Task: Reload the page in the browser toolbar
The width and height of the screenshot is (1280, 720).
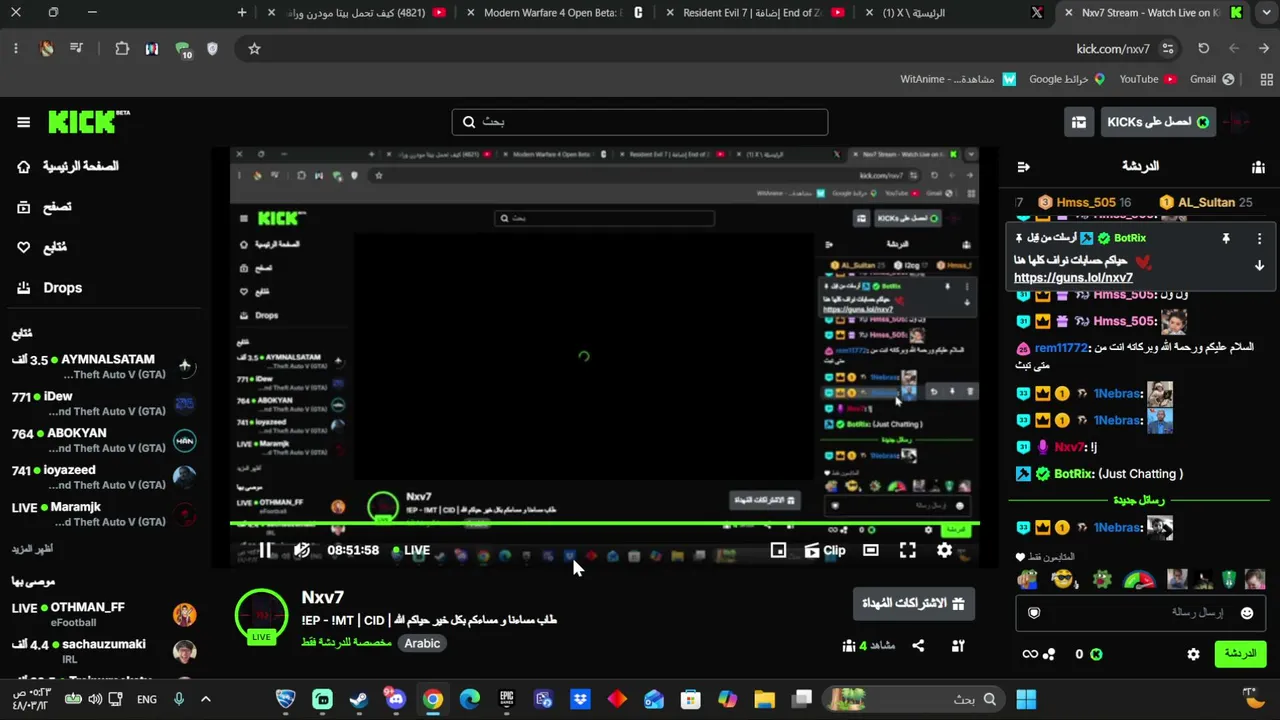Action: coord(1203,48)
